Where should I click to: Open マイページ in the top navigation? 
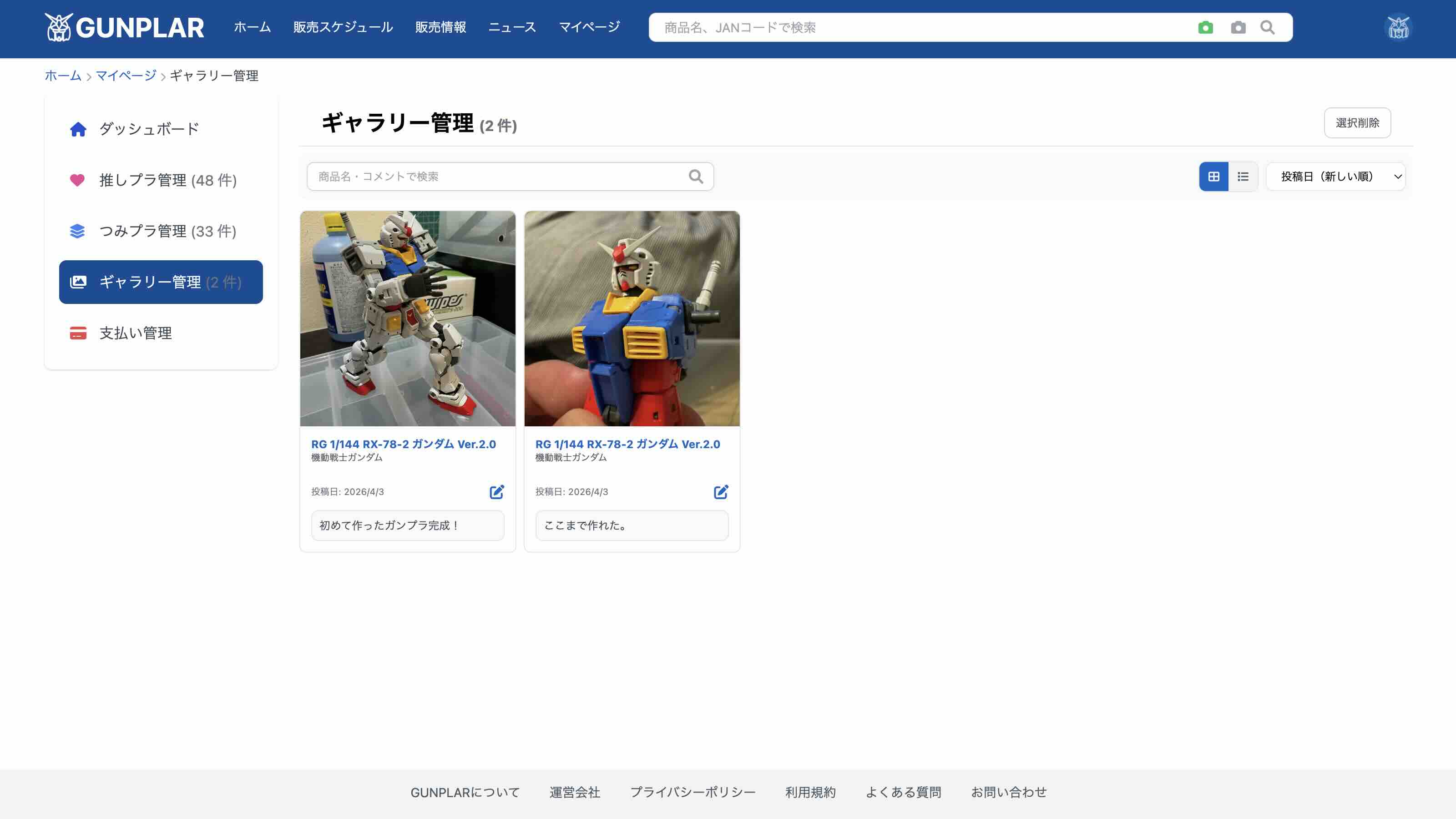(590, 27)
